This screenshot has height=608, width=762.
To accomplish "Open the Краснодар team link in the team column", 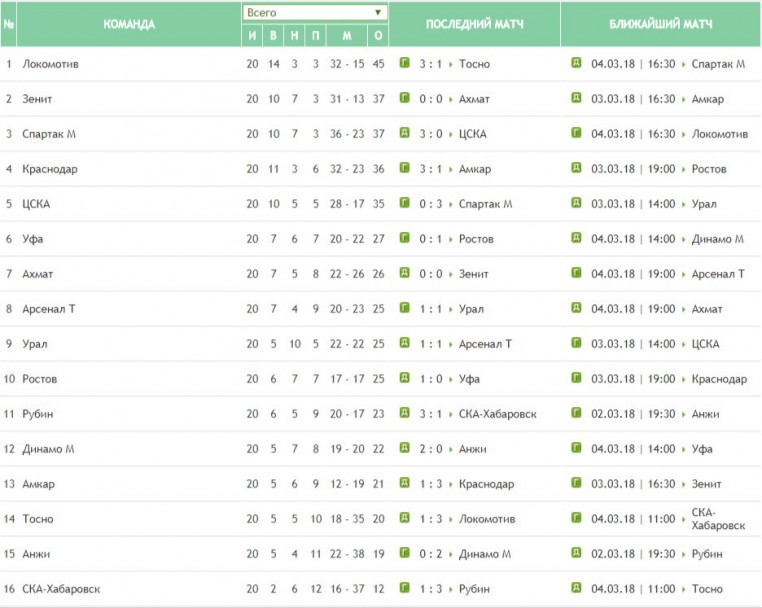I will 49,169.
